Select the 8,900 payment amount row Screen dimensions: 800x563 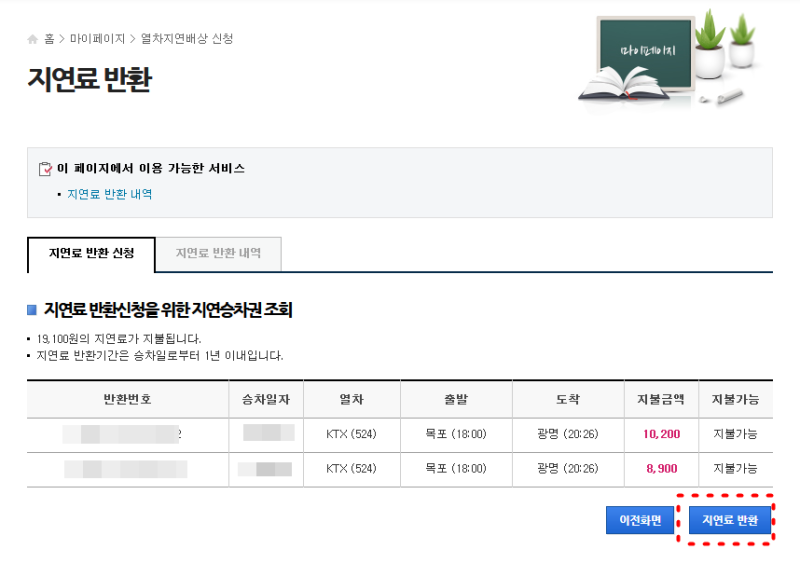pos(399,469)
